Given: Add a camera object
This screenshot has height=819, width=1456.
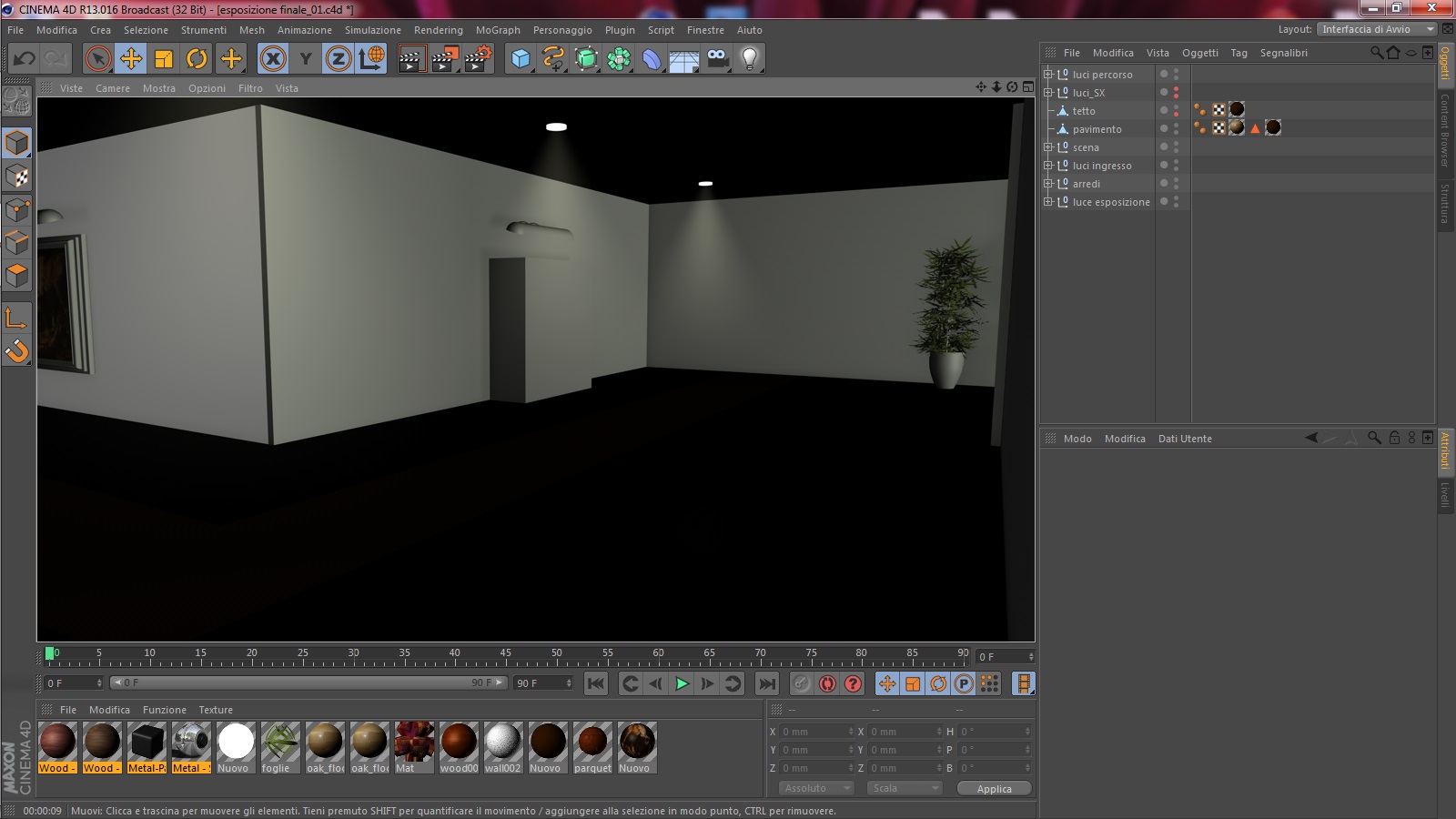Looking at the screenshot, I should pos(718,59).
